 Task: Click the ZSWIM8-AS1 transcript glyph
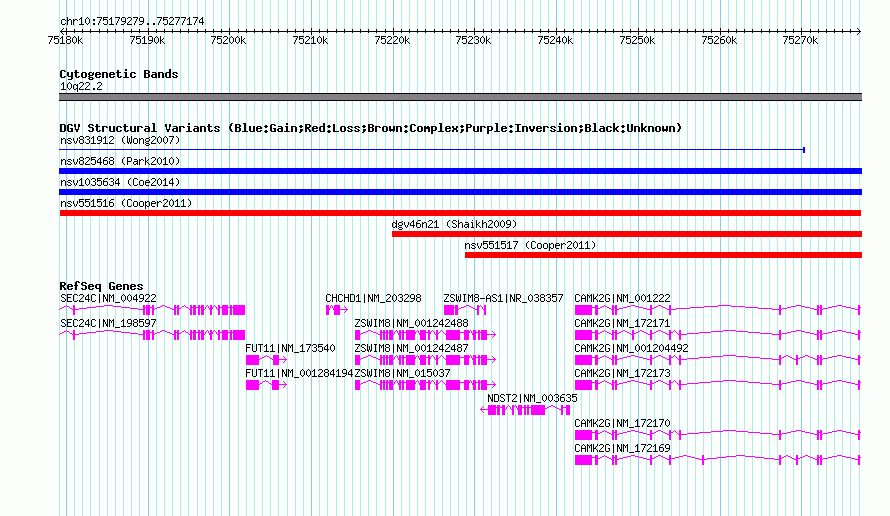tap(465, 310)
